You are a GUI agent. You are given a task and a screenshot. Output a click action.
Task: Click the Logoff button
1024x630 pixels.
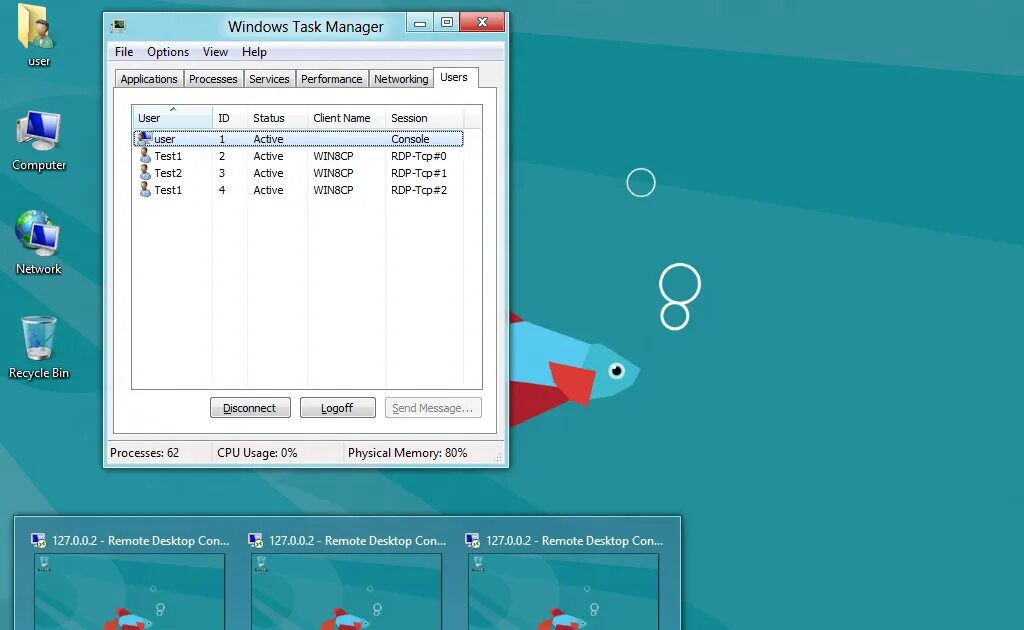coord(338,407)
